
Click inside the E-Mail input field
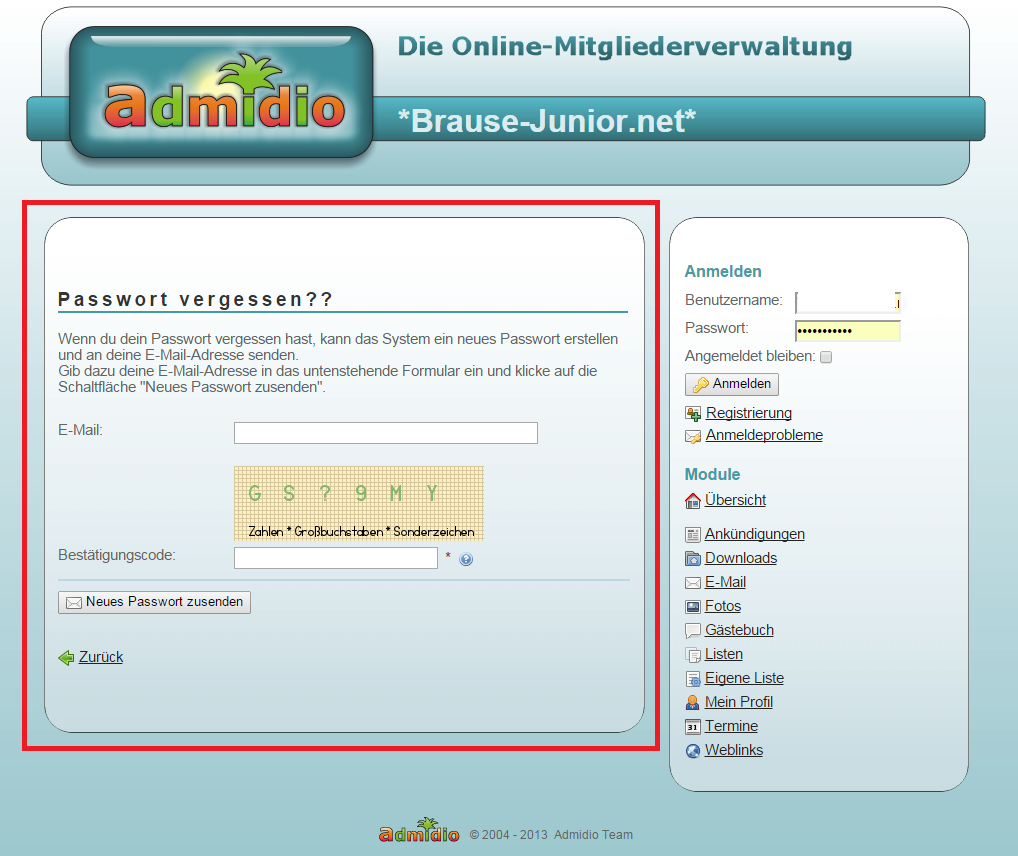click(385, 432)
